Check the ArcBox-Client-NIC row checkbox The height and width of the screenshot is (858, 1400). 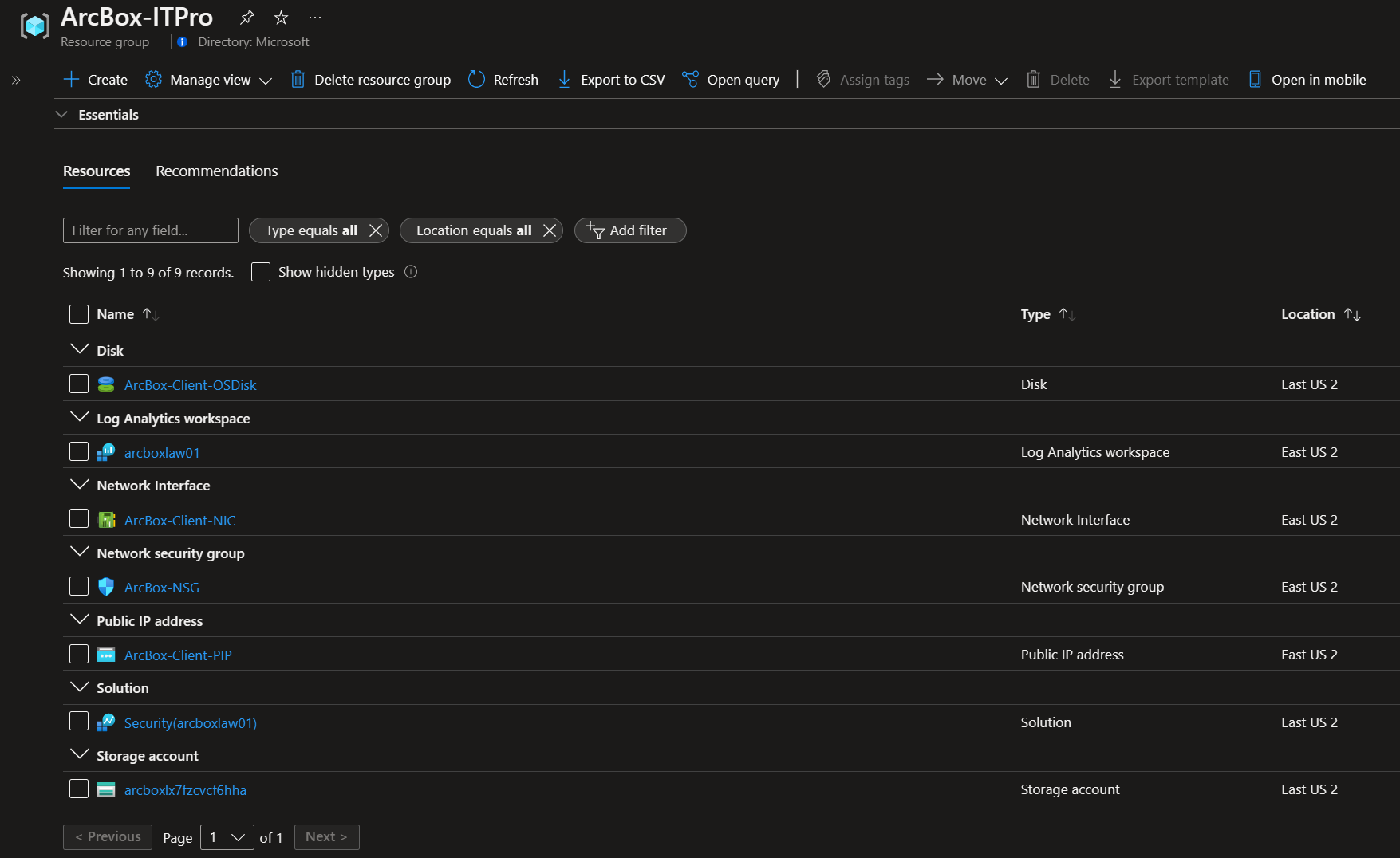[x=79, y=519]
